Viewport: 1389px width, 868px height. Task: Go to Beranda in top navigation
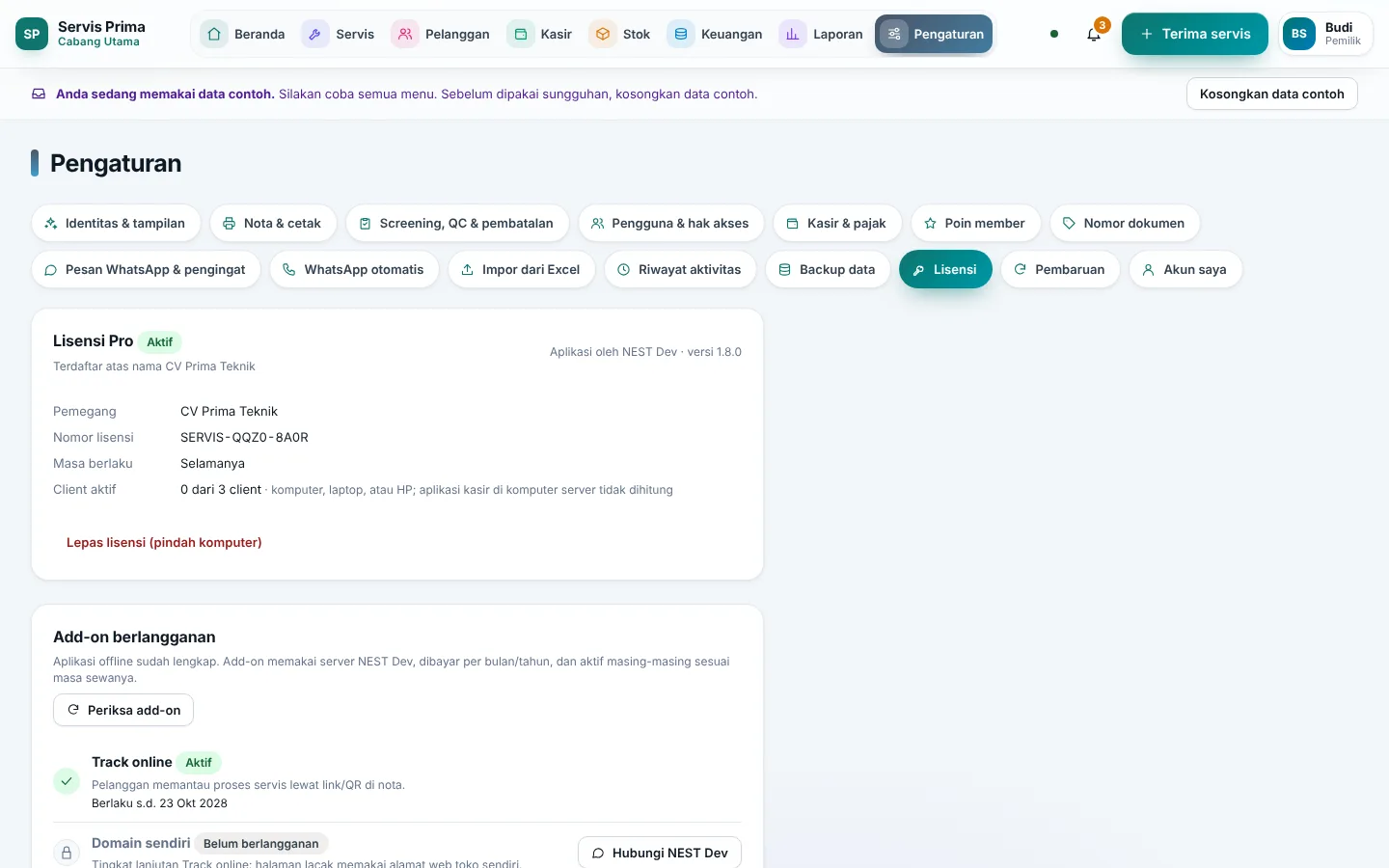(x=244, y=34)
